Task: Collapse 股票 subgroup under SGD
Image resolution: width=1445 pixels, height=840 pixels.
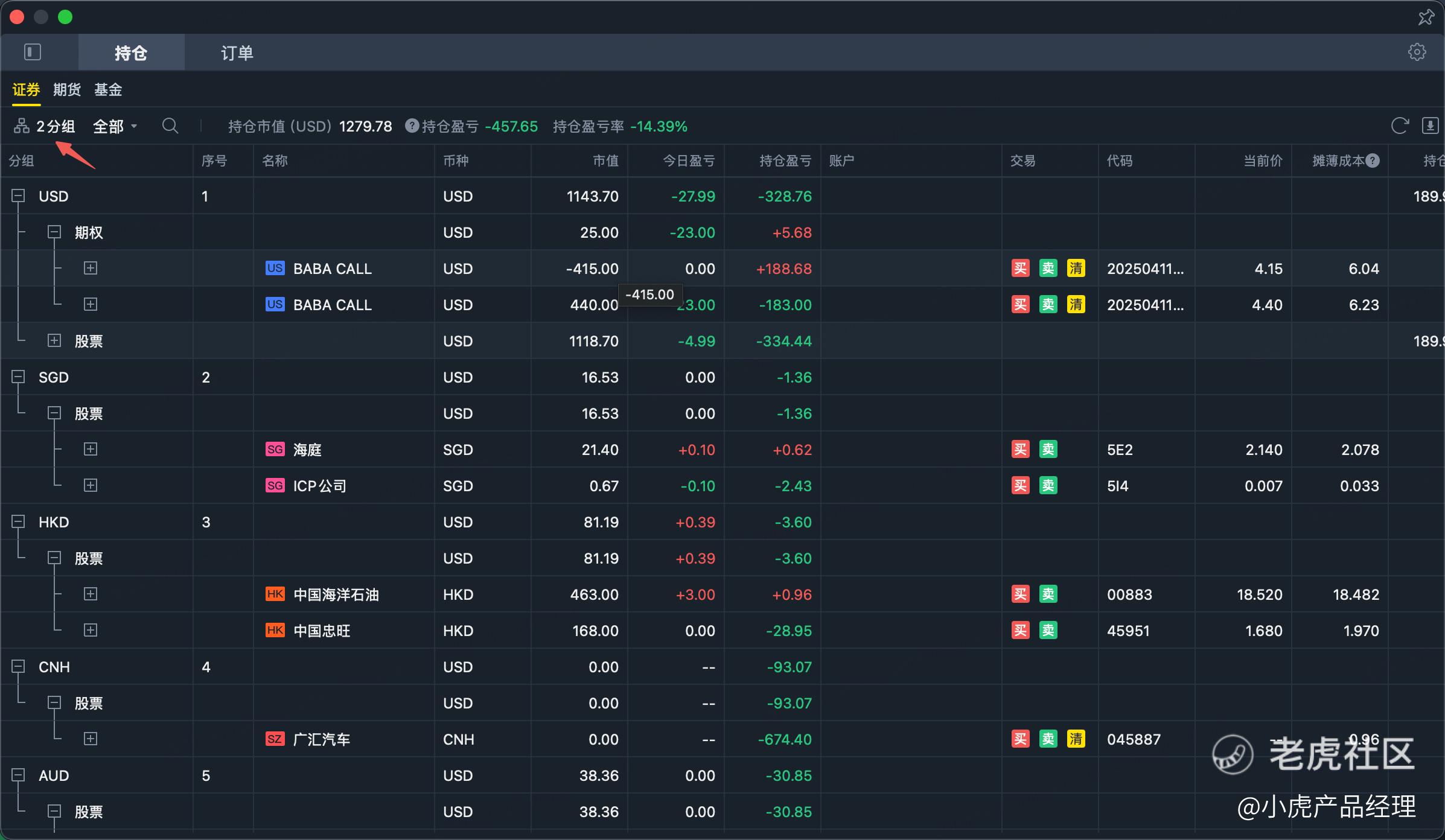Action: [54, 413]
